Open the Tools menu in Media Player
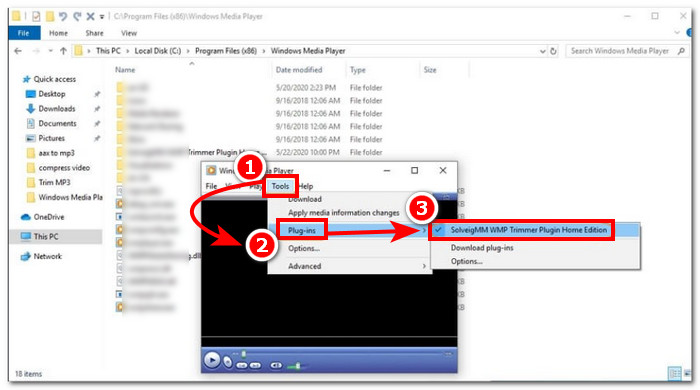This screenshot has height=390, width=700. click(x=280, y=186)
